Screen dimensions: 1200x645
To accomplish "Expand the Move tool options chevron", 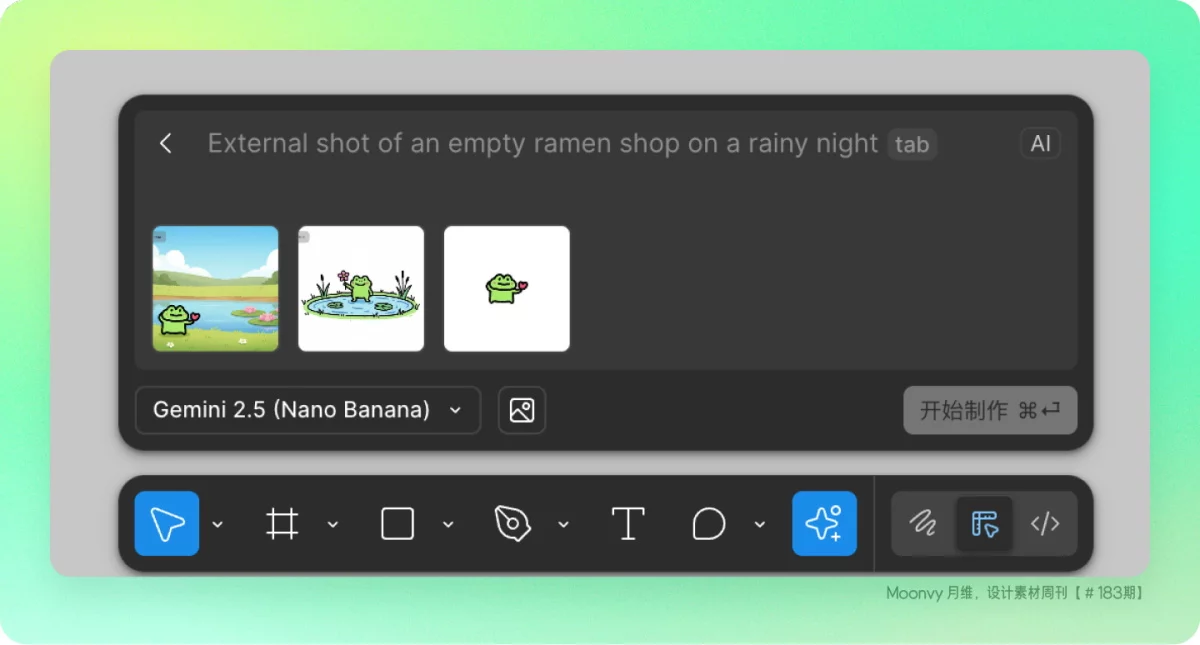I will click(x=218, y=524).
